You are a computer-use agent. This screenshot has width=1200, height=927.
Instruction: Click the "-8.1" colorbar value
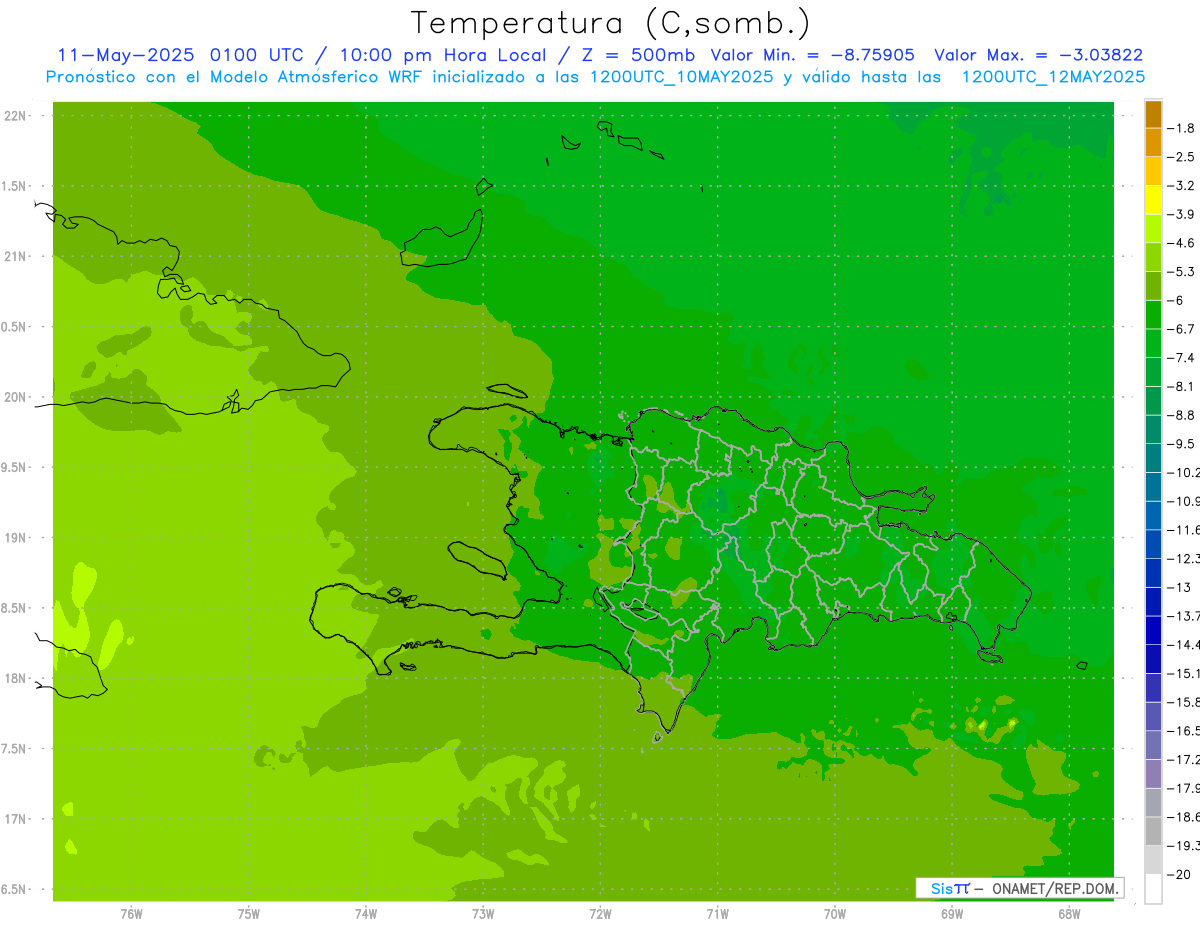pyautogui.click(x=1182, y=386)
